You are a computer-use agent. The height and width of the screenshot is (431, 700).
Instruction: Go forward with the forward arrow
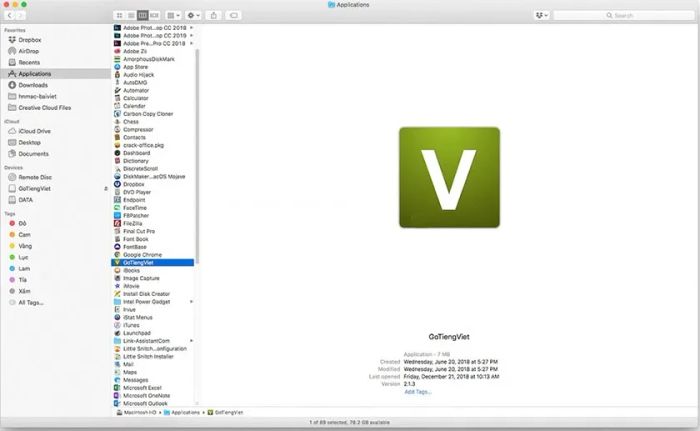(x=20, y=15)
